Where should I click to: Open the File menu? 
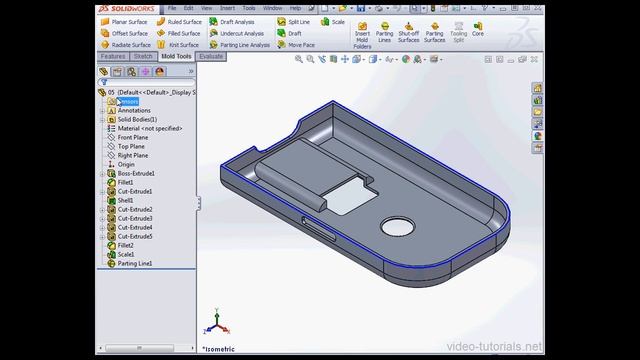172,8
